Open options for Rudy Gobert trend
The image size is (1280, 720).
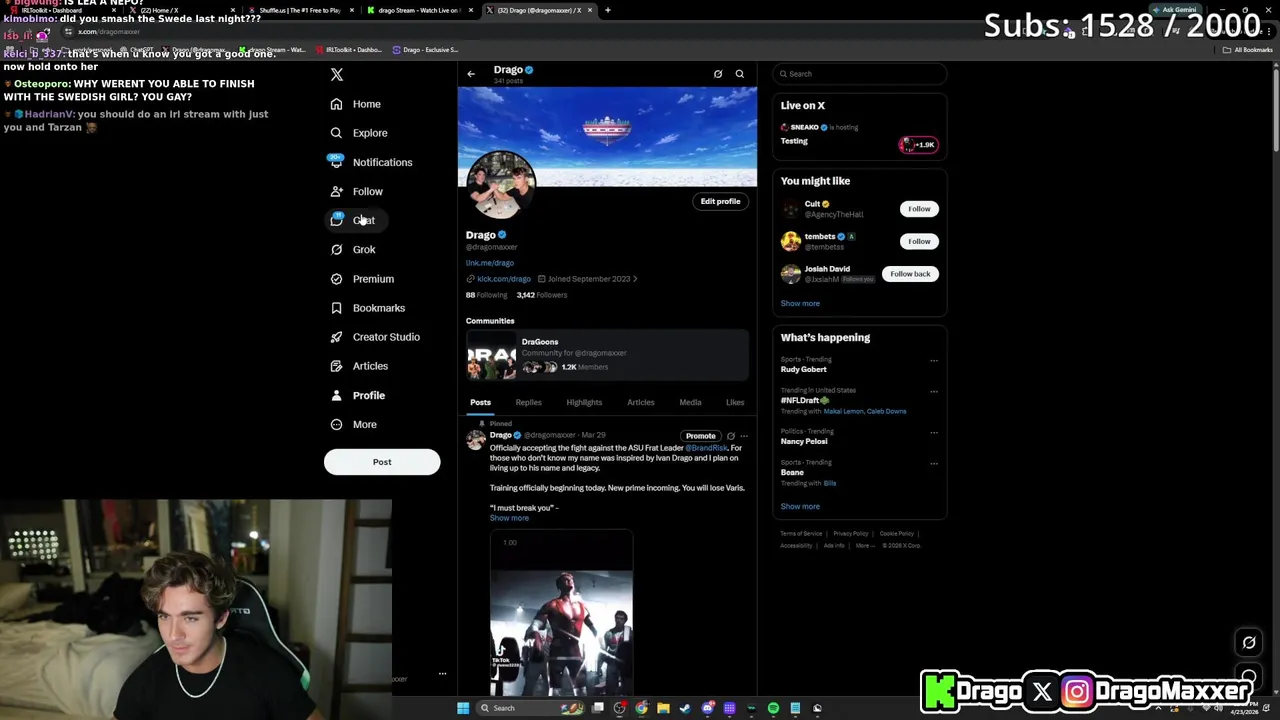934,360
